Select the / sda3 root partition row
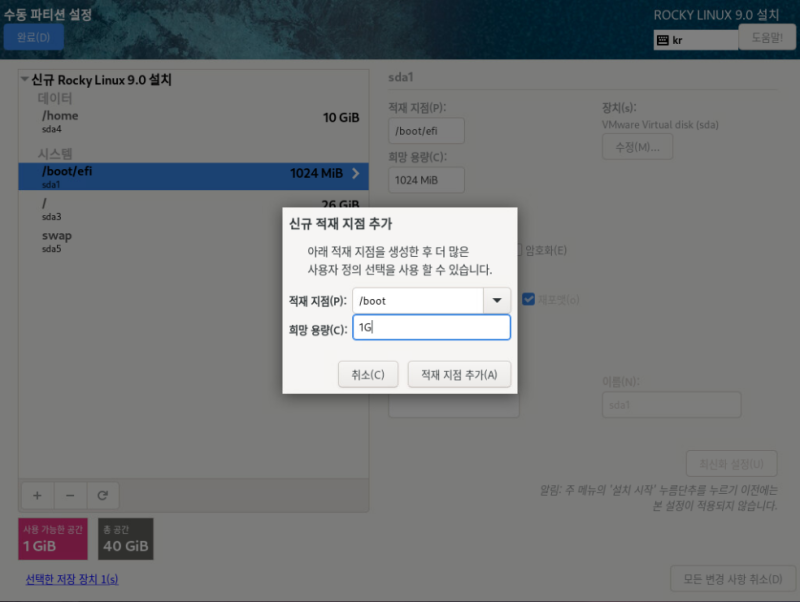Screen dimensions: 800x602 click(x=193, y=209)
